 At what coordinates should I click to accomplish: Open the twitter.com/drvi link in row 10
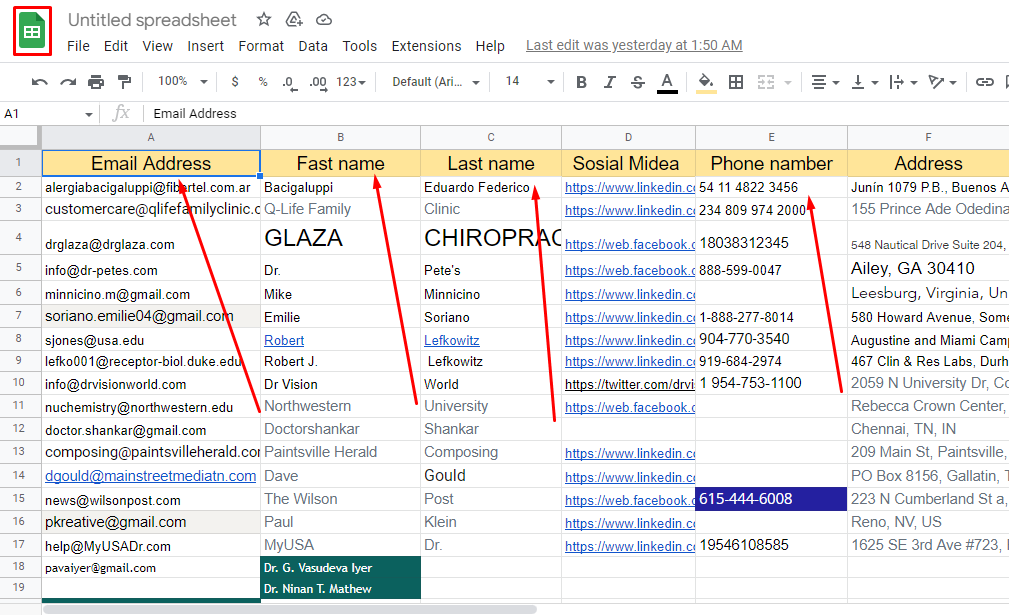629,385
